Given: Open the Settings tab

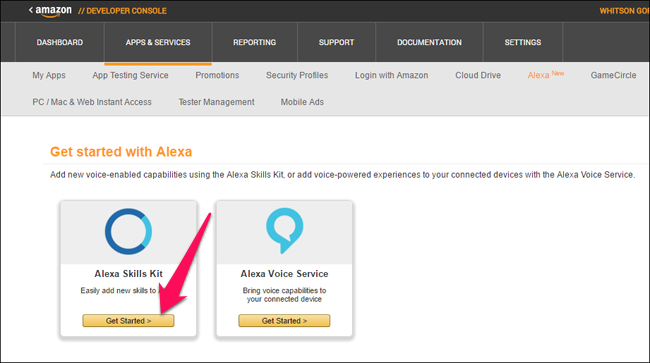Looking at the screenshot, I should 523,42.
